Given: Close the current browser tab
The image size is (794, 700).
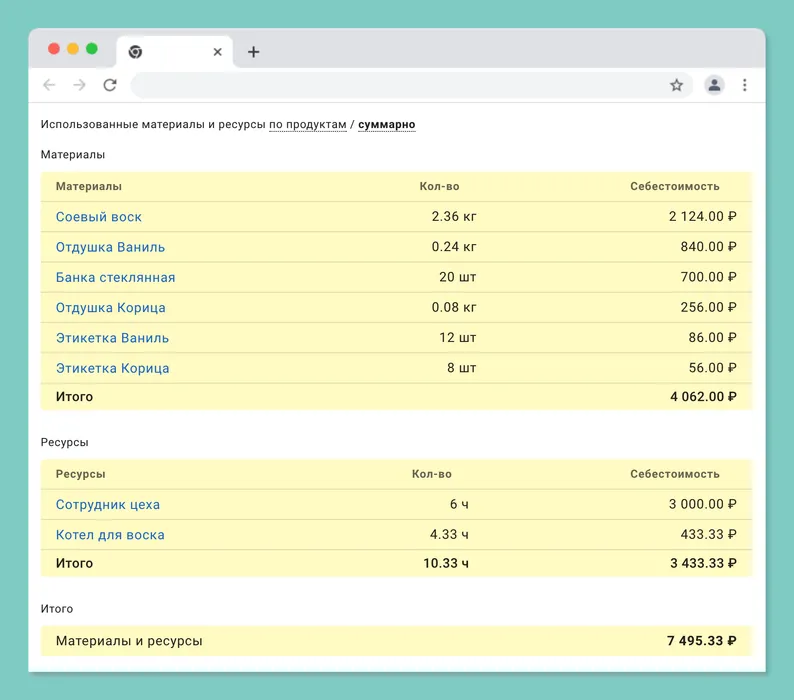Looking at the screenshot, I should [217, 52].
